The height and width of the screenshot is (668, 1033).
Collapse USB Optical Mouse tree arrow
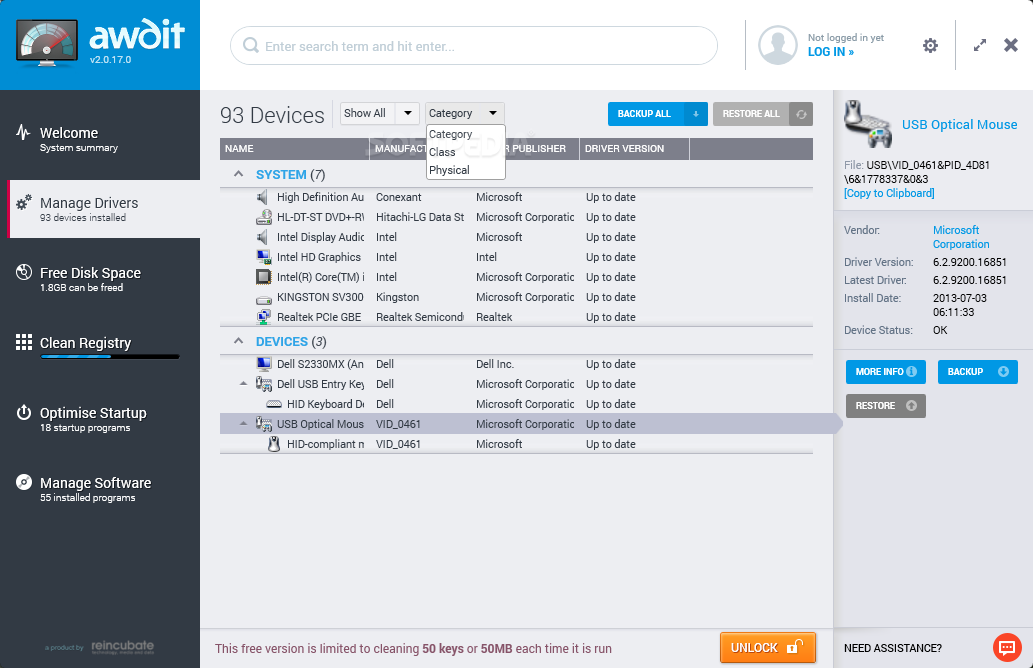click(x=244, y=424)
